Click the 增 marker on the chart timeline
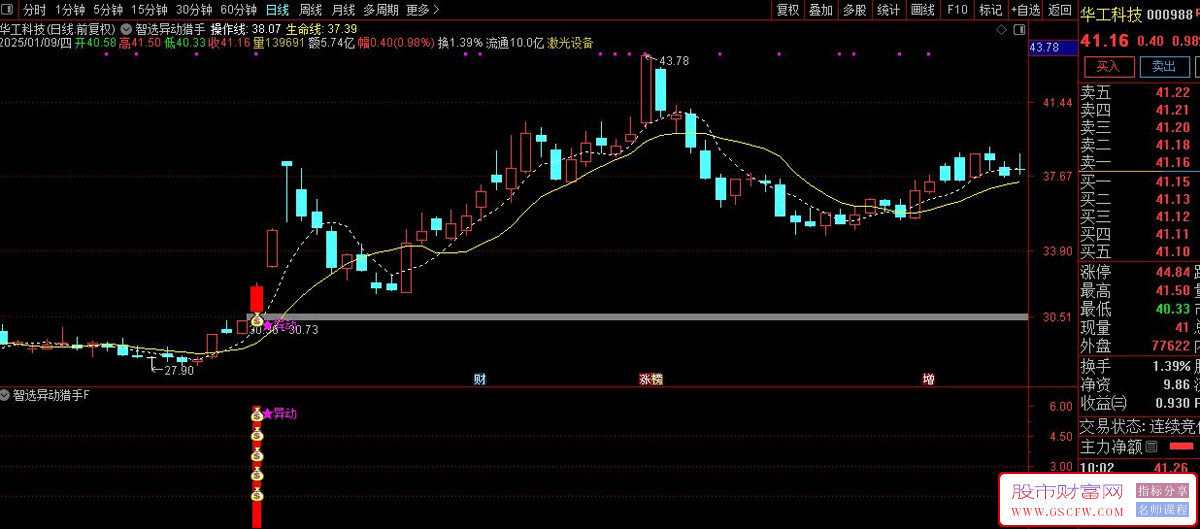Viewport: 1200px width, 529px height. [929, 380]
